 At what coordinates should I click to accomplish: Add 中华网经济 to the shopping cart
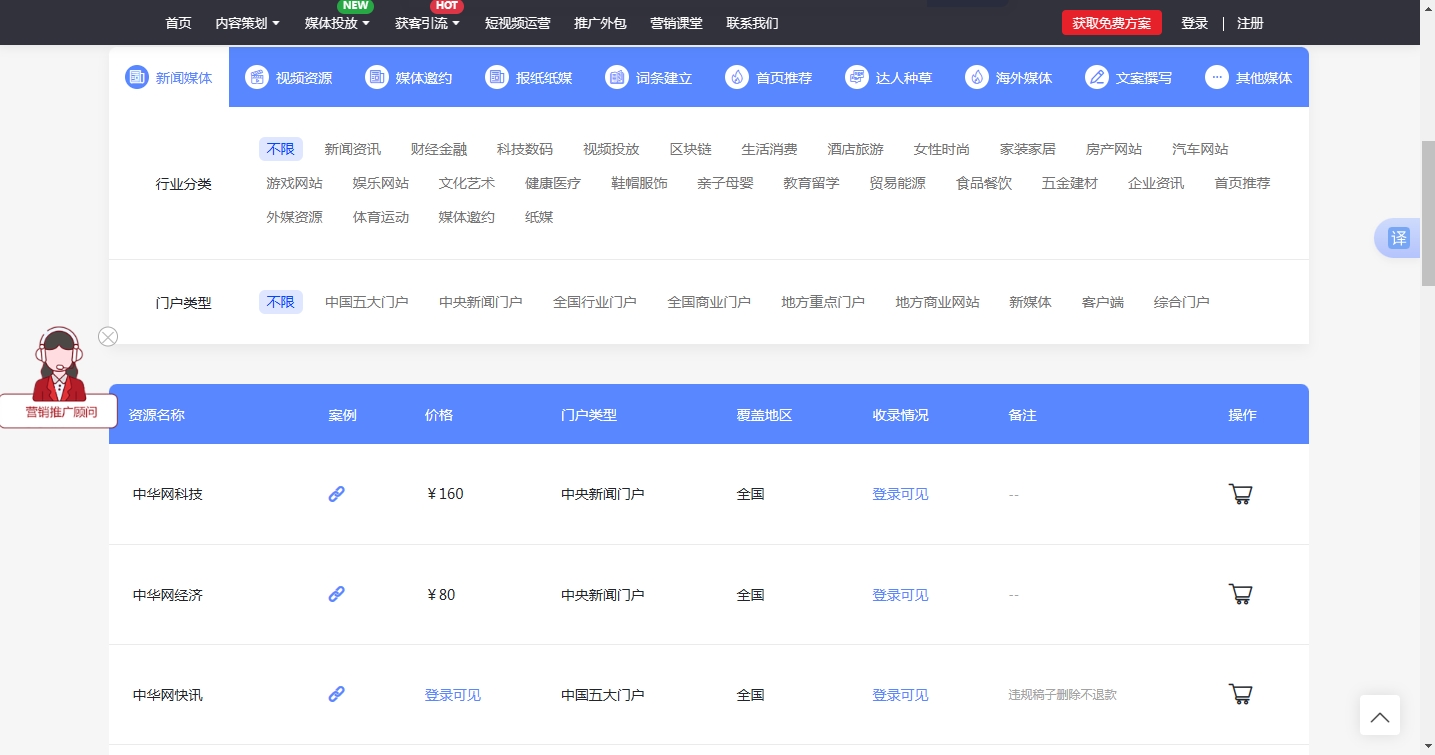[x=1240, y=594]
